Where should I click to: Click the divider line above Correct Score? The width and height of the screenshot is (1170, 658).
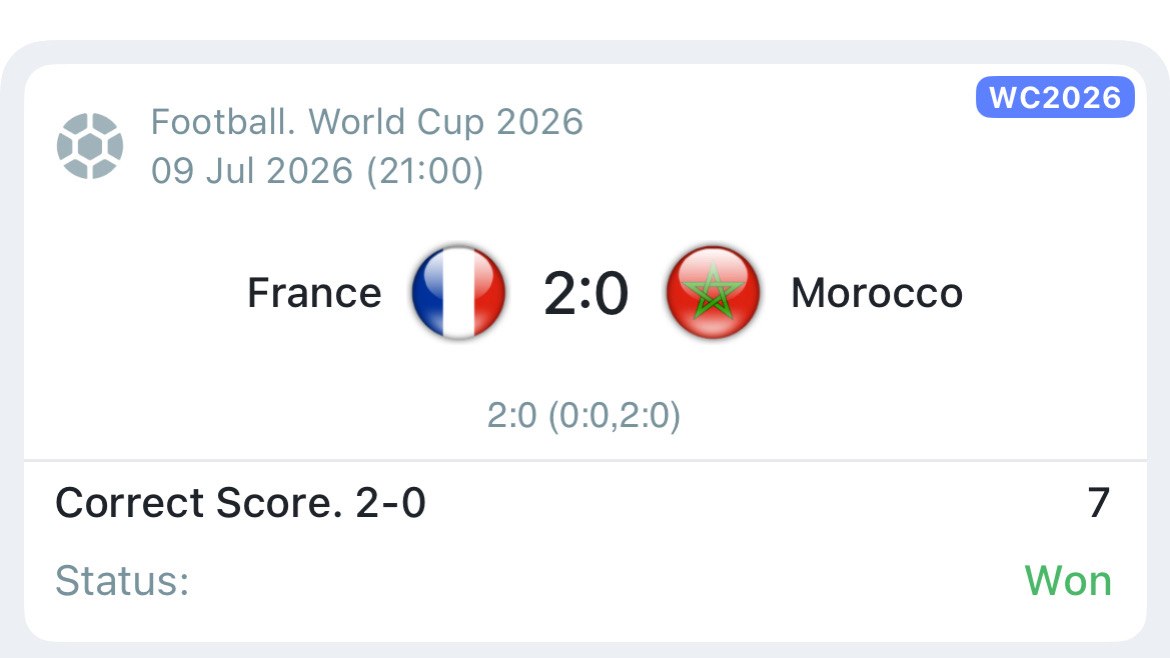[585, 460]
